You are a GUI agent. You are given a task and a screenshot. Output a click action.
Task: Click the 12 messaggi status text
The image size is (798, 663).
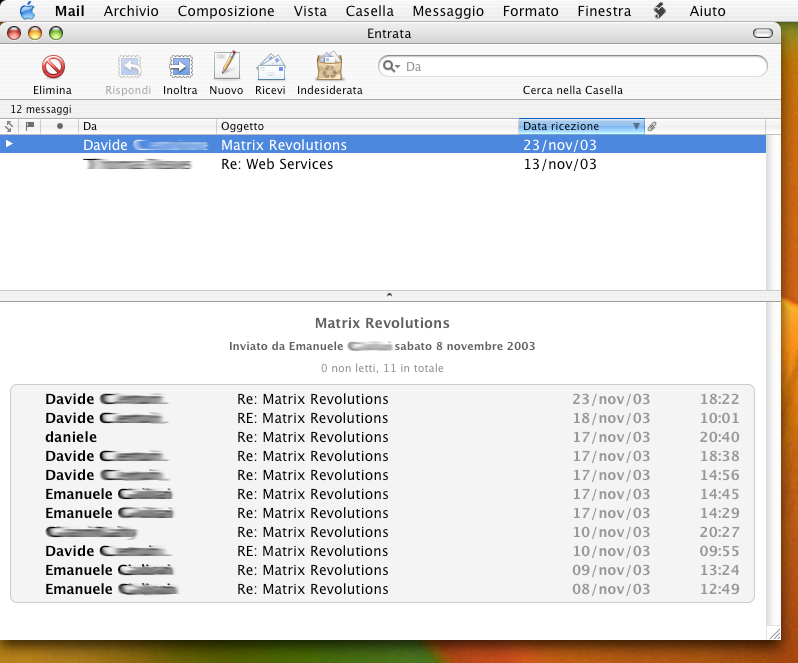(x=41, y=109)
